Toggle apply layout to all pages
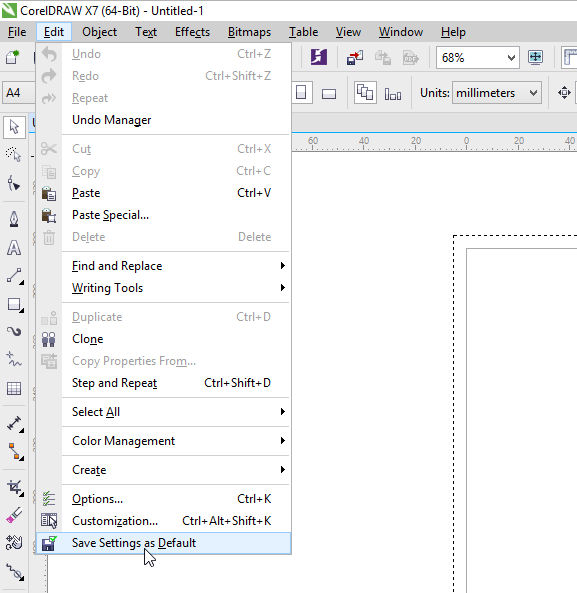The image size is (577, 593). coord(365,93)
